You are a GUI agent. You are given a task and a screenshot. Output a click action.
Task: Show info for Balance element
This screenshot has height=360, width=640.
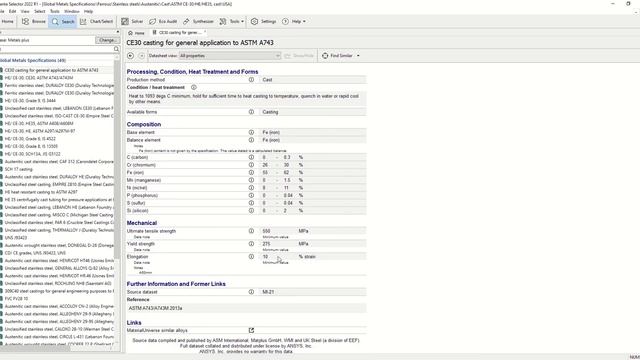tap(251, 140)
